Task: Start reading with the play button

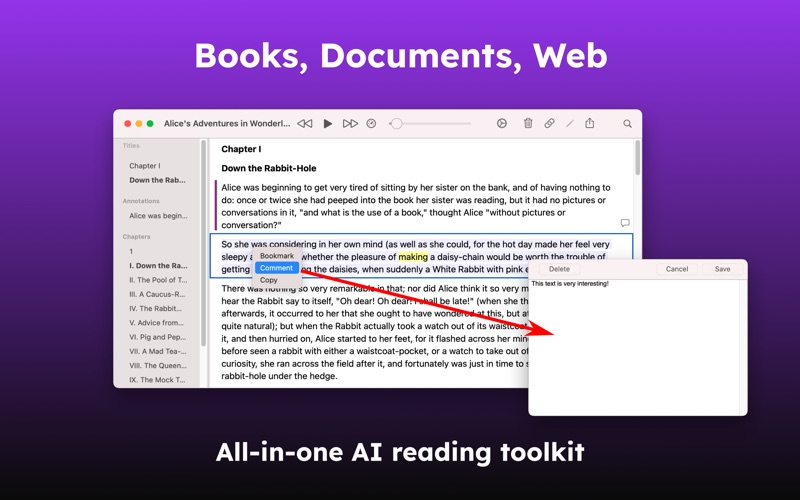Action: [328, 123]
